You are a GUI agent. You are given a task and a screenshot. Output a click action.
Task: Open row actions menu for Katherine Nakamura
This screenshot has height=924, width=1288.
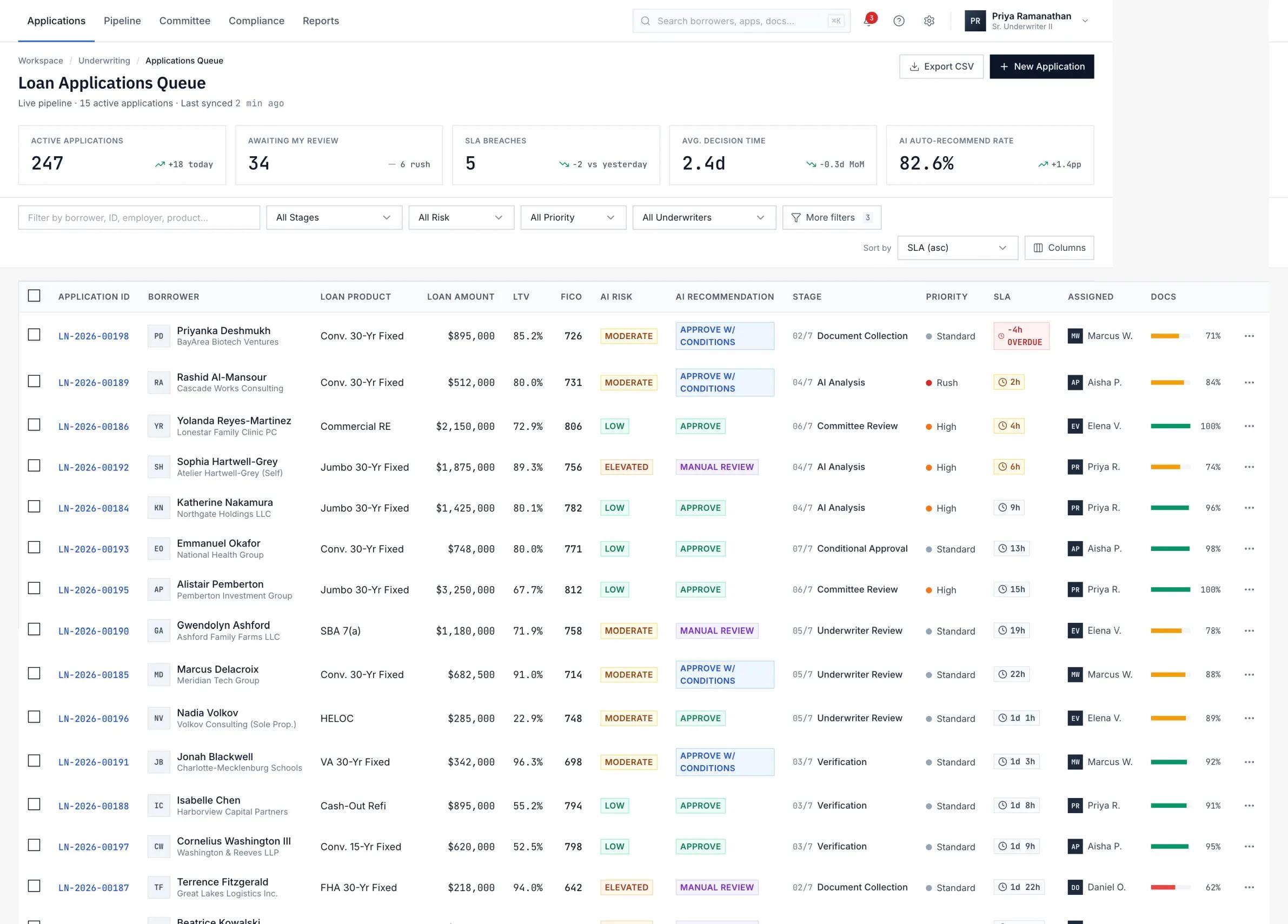click(1249, 508)
